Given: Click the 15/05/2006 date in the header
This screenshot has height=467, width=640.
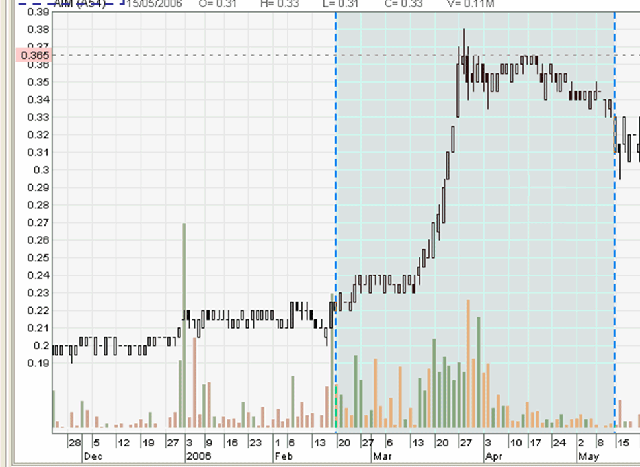Looking at the screenshot, I should [153, 4].
